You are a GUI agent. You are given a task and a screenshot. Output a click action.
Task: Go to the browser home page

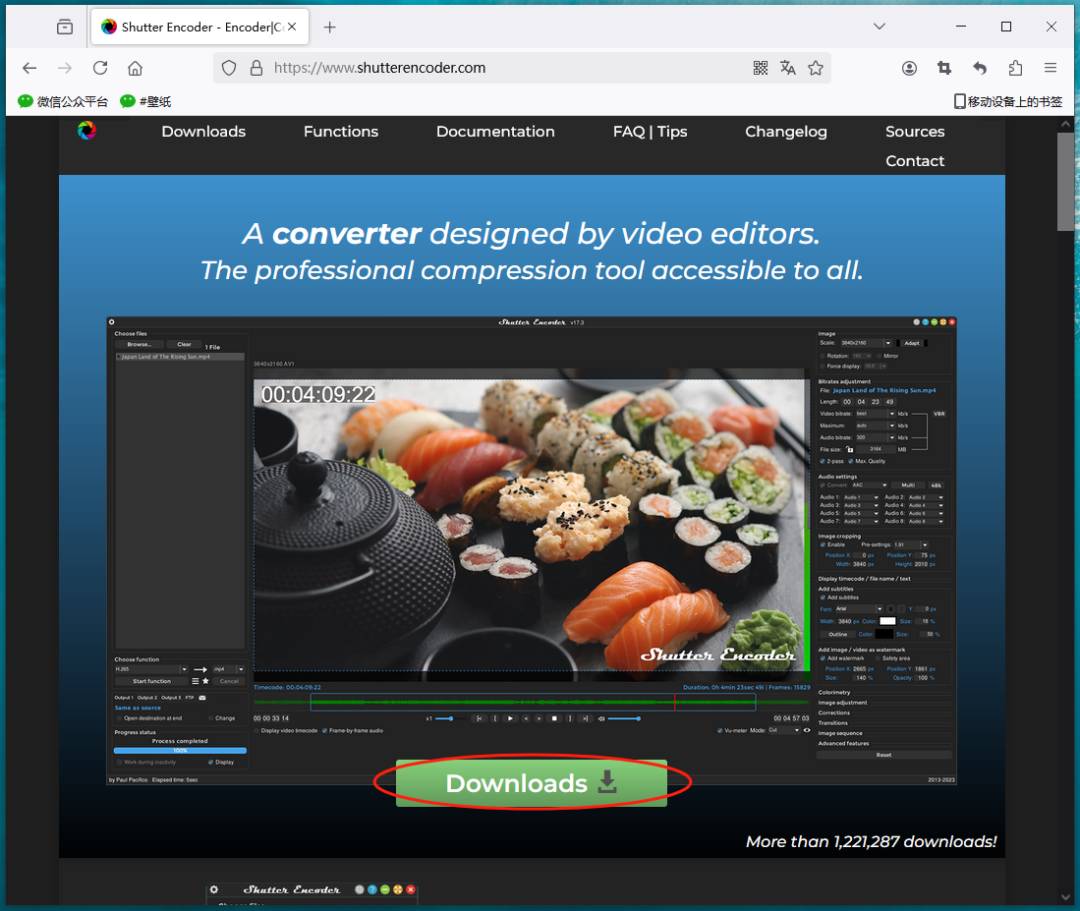(x=136, y=67)
